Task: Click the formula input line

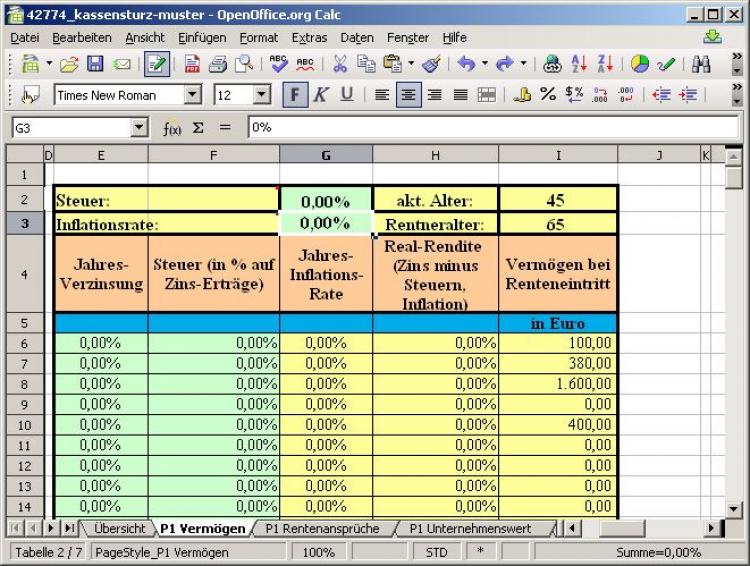Action: [490, 128]
